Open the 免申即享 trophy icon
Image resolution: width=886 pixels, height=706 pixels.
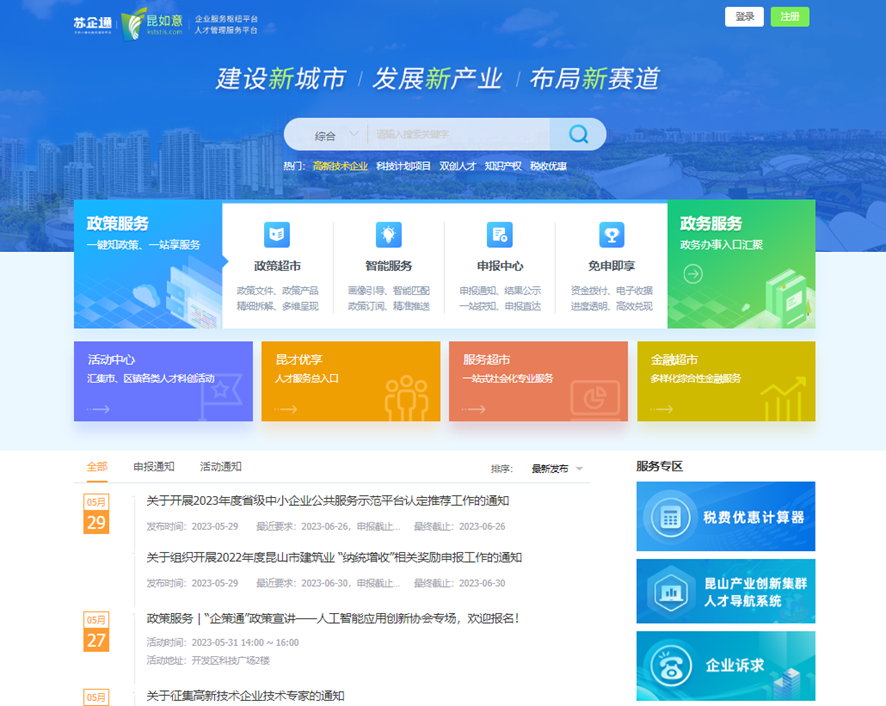611,235
